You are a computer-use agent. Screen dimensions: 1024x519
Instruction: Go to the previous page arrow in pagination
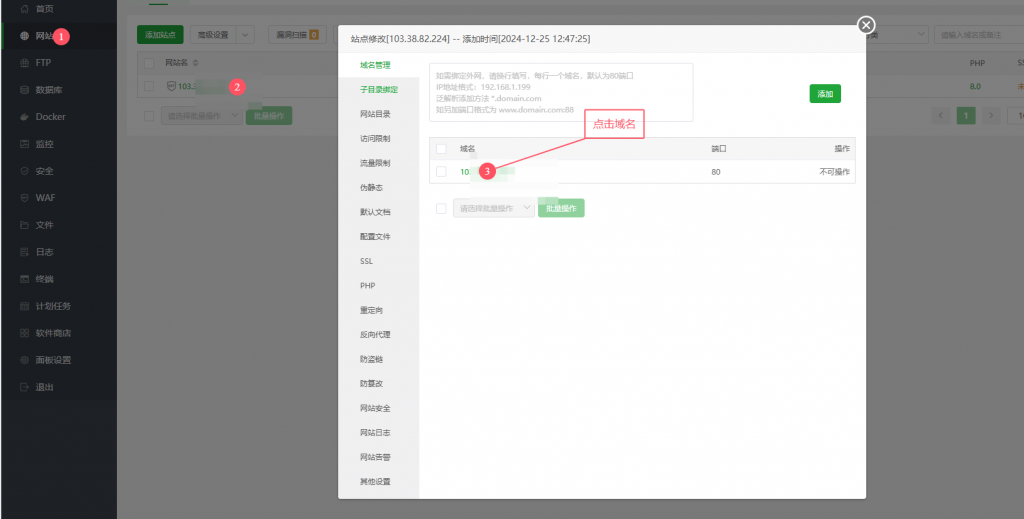941,116
